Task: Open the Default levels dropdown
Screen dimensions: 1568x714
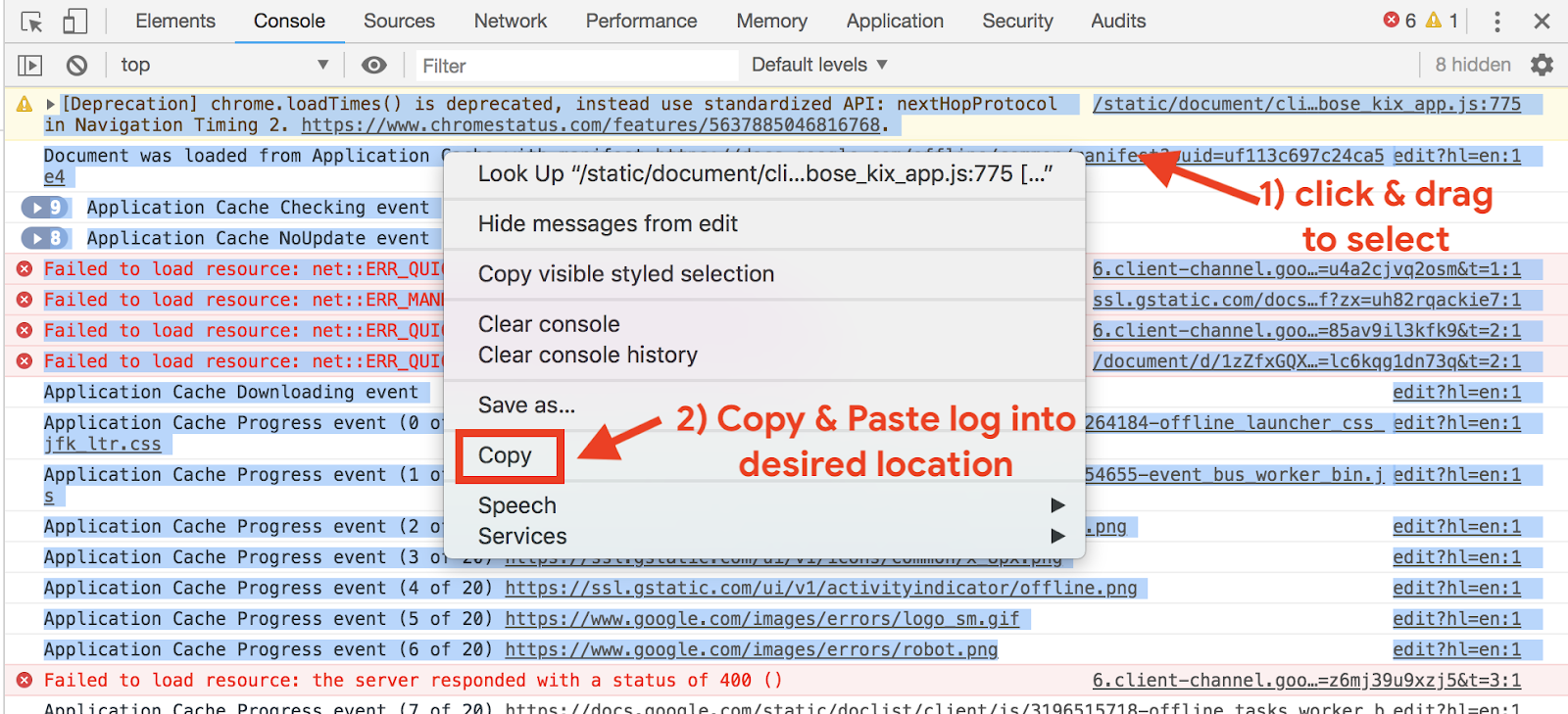Action: pyautogui.click(x=819, y=65)
